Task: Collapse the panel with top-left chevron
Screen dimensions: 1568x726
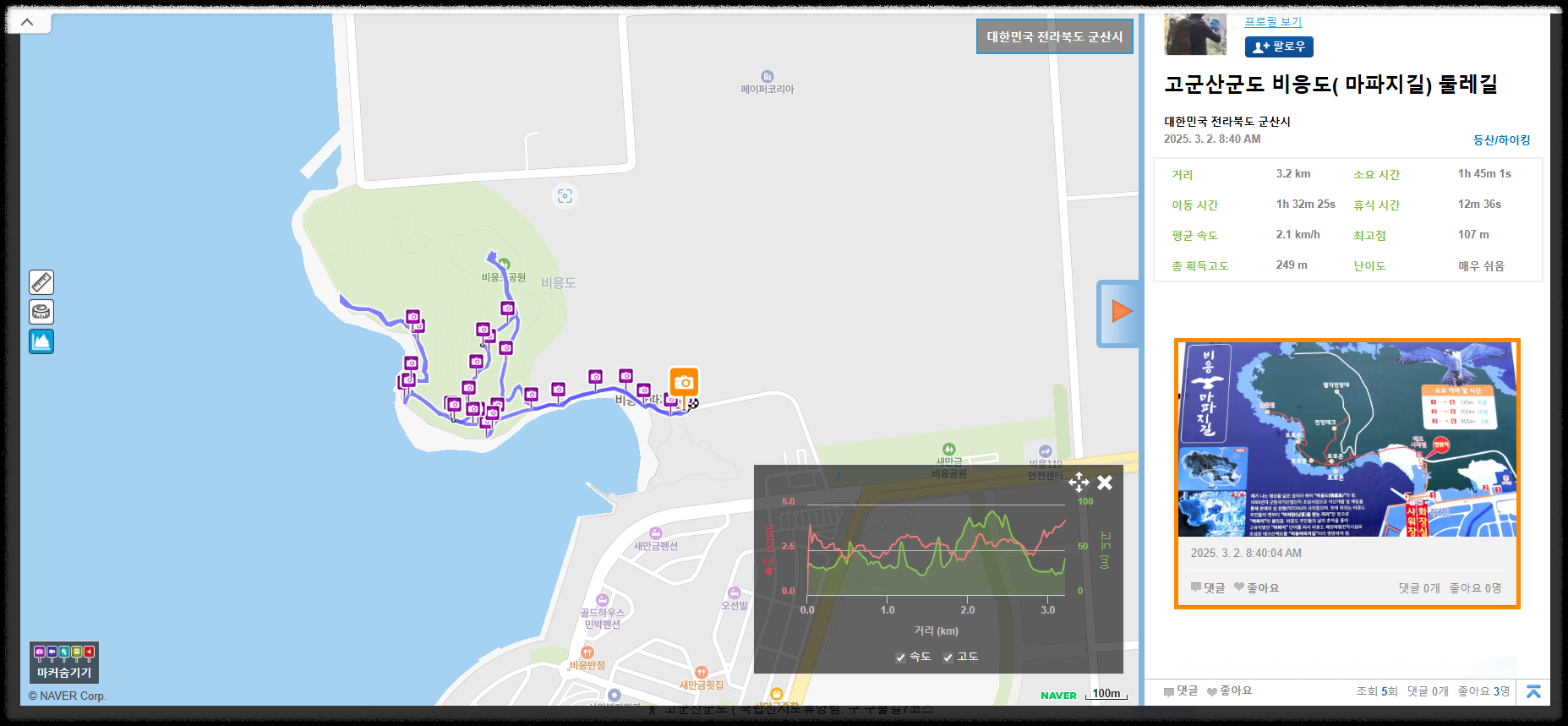Action: click(x=28, y=22)
